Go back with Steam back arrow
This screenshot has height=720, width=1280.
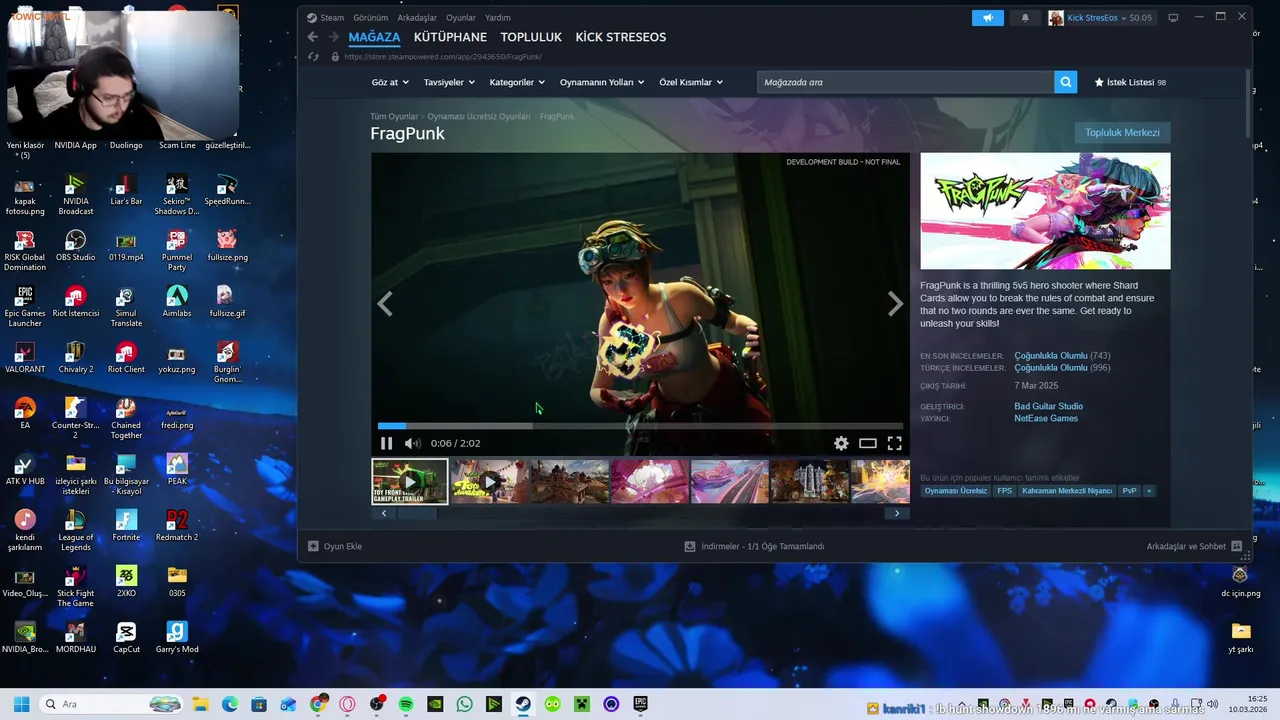pos(312,37)
